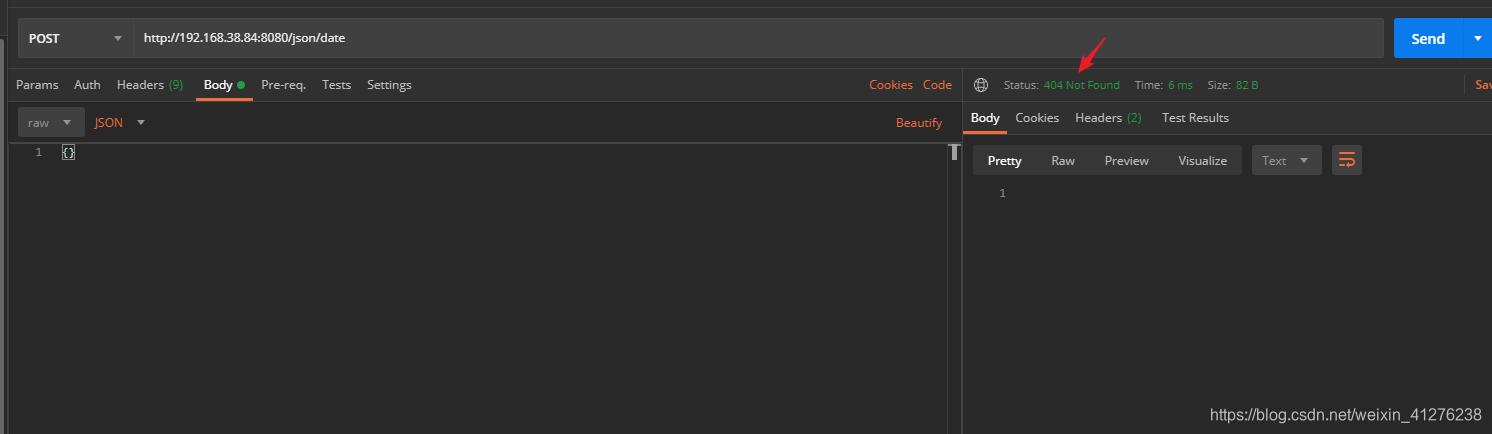Toggle the response line wrap icon
Image resolution: width=1492 pixels, height=434 pixels.
point(1347,160)
